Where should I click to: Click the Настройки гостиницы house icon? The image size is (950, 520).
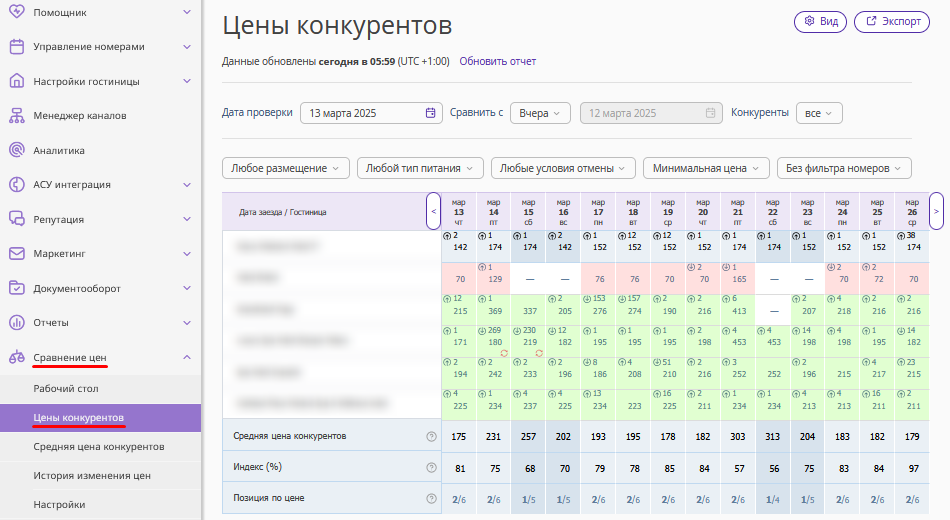pyautogui.click(x=17, y=81)
